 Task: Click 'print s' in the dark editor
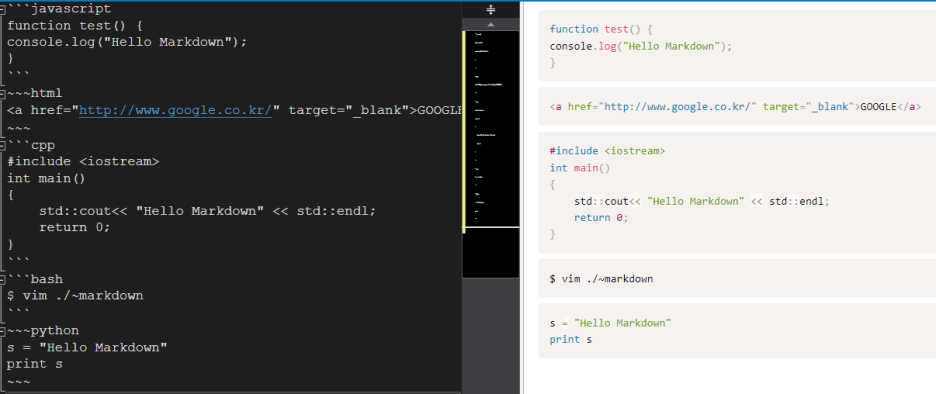(35, 364)
